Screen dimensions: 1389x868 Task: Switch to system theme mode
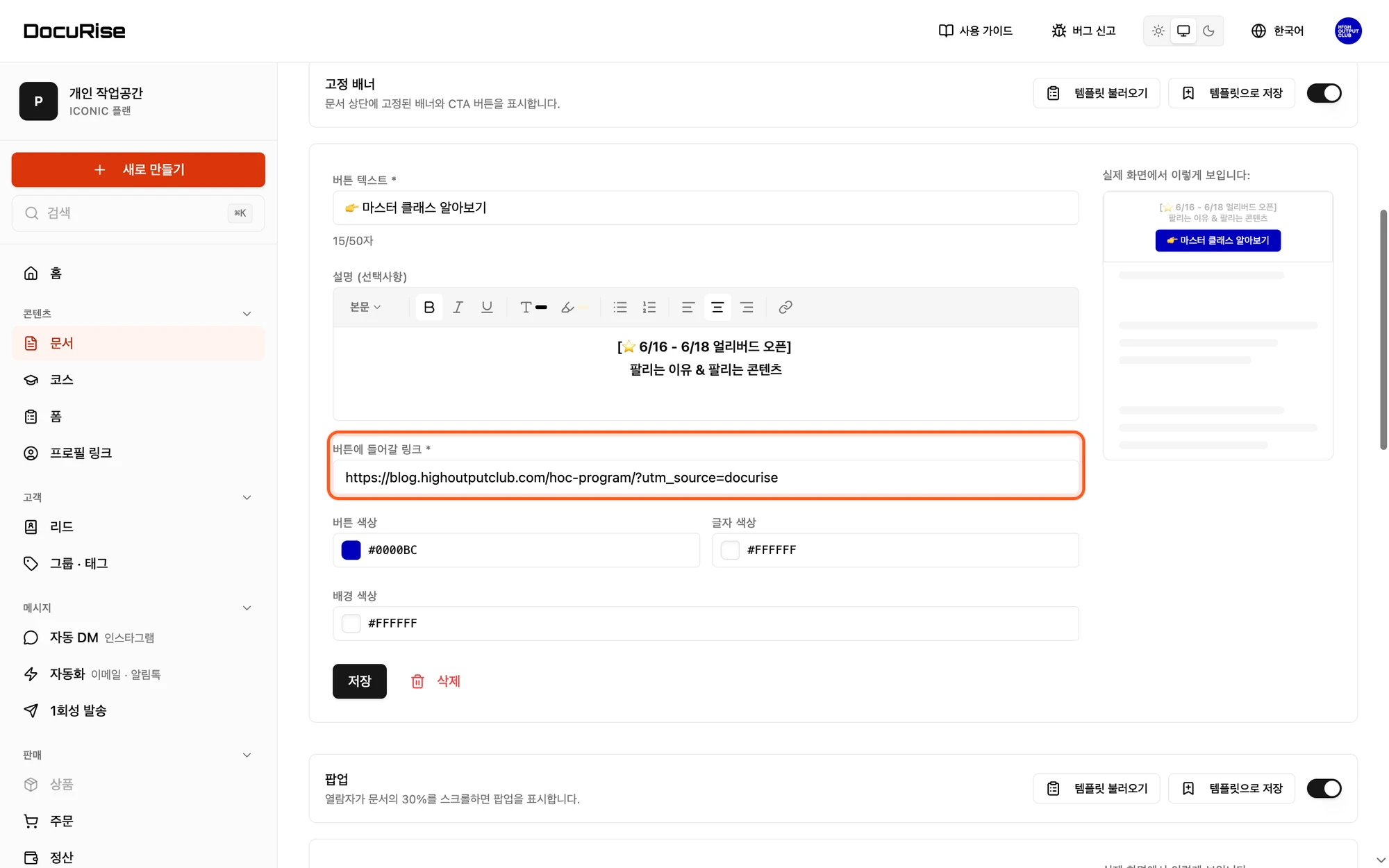(1183, 31)
